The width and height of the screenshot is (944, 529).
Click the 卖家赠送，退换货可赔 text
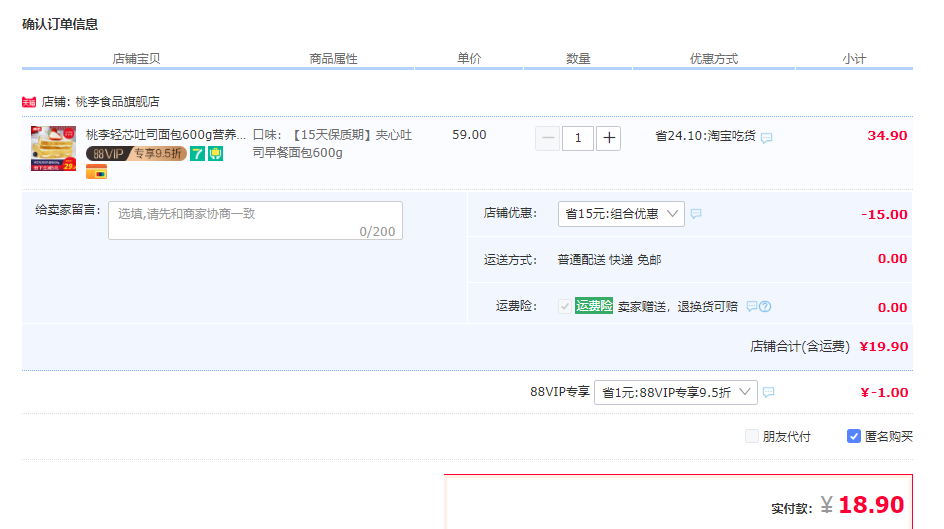click(x=677, y=306)
